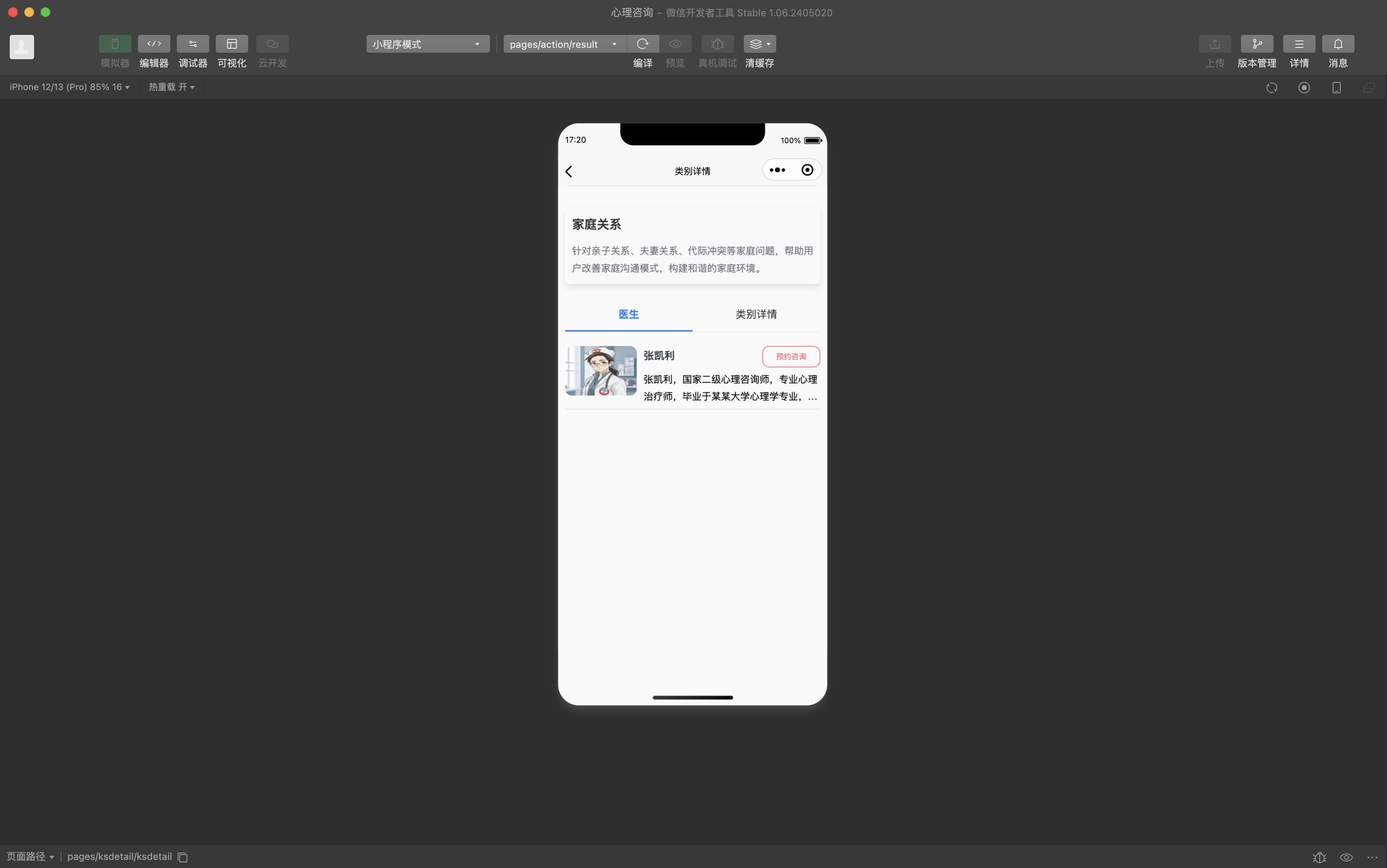Click the capsule three-dots menu
Image resolution: width=1387 pixels, height=868 pixels.
(x=777, y=170)
